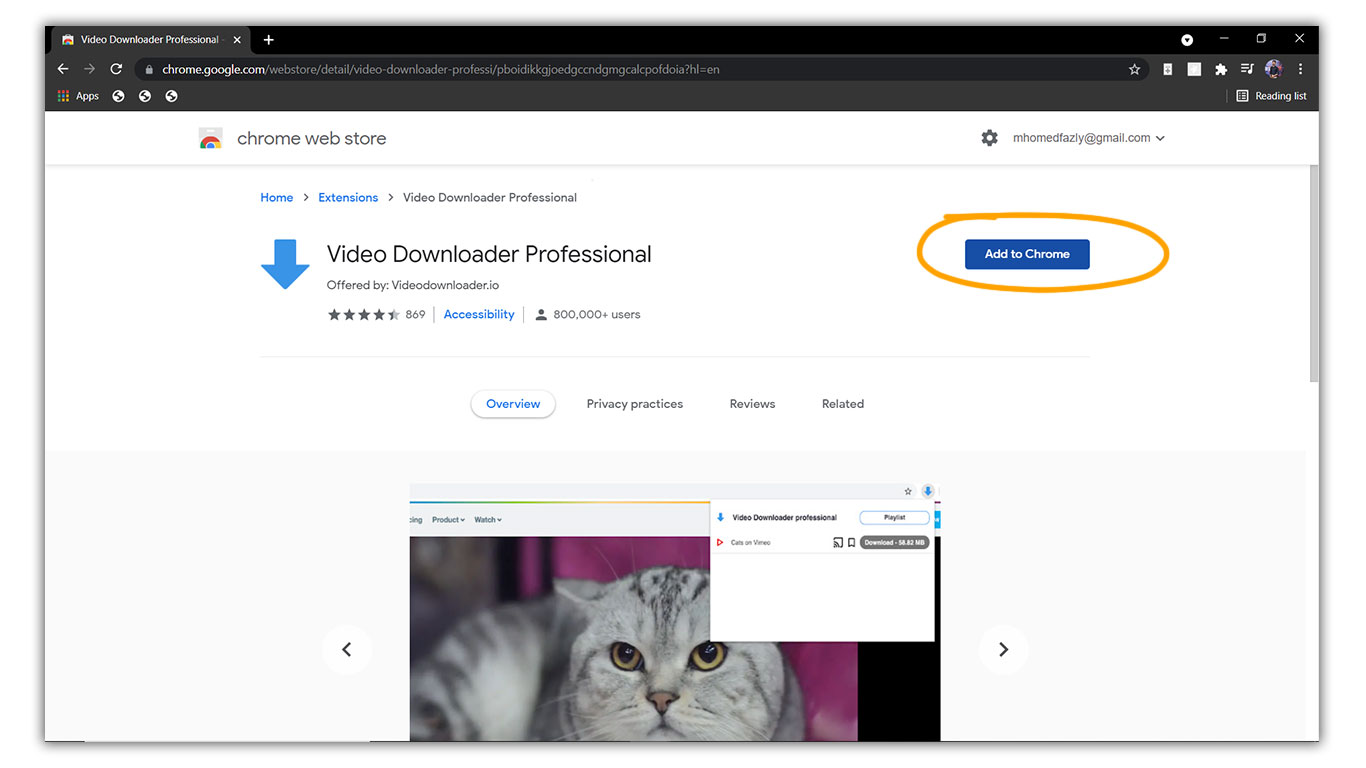The image size is (1366, 768).
Task: Open the Extensions breadcrumb link
Action: (348, 198)
